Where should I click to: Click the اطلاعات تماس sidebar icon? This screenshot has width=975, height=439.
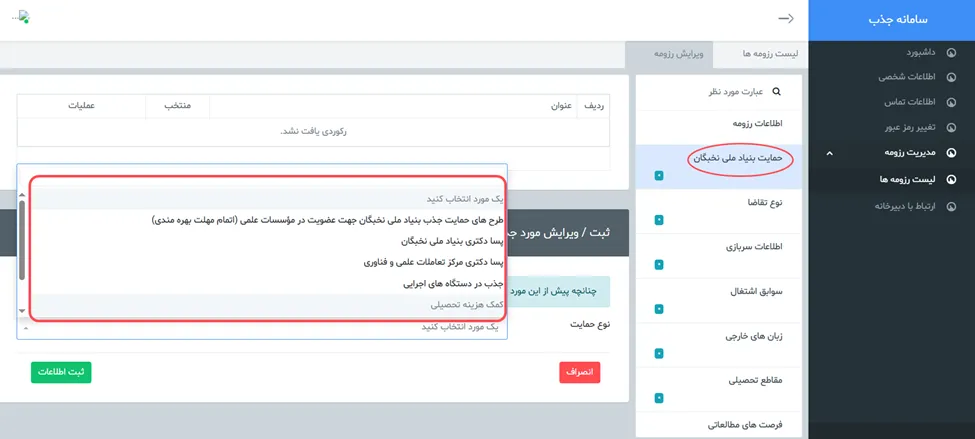point(950,102)
